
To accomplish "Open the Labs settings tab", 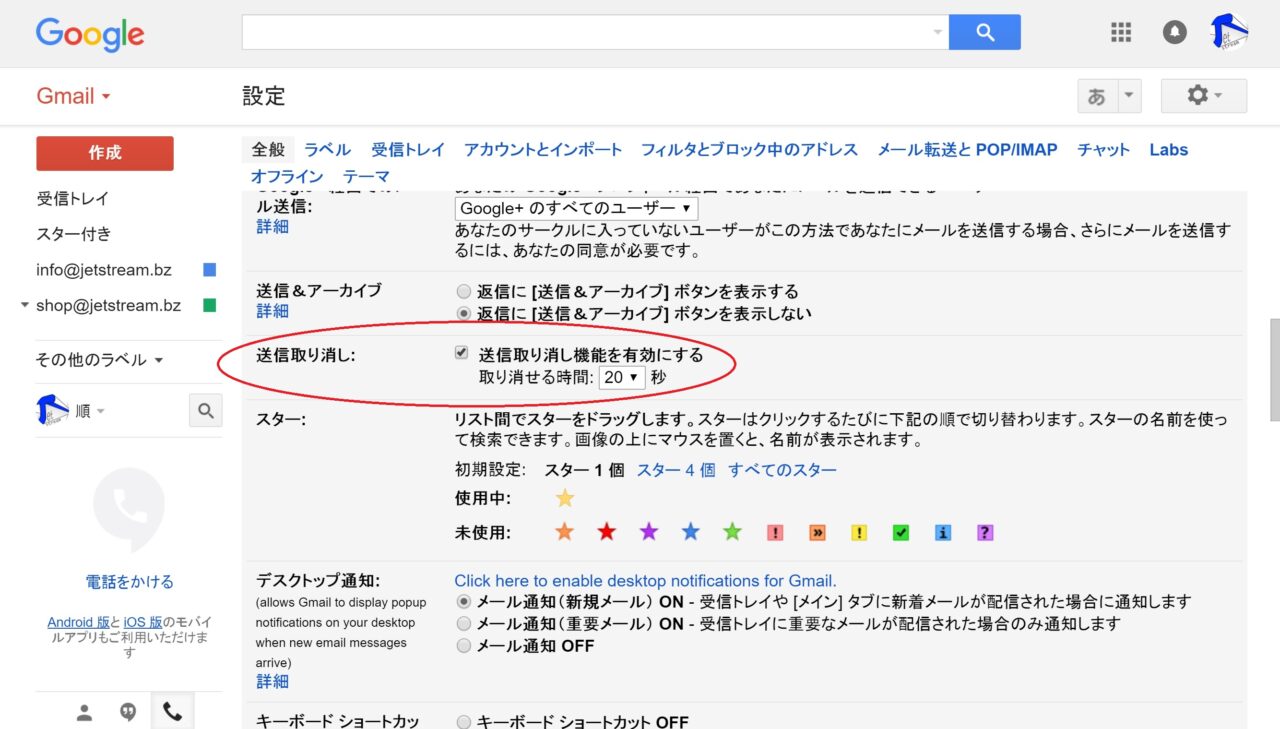I will (1168, 149).
